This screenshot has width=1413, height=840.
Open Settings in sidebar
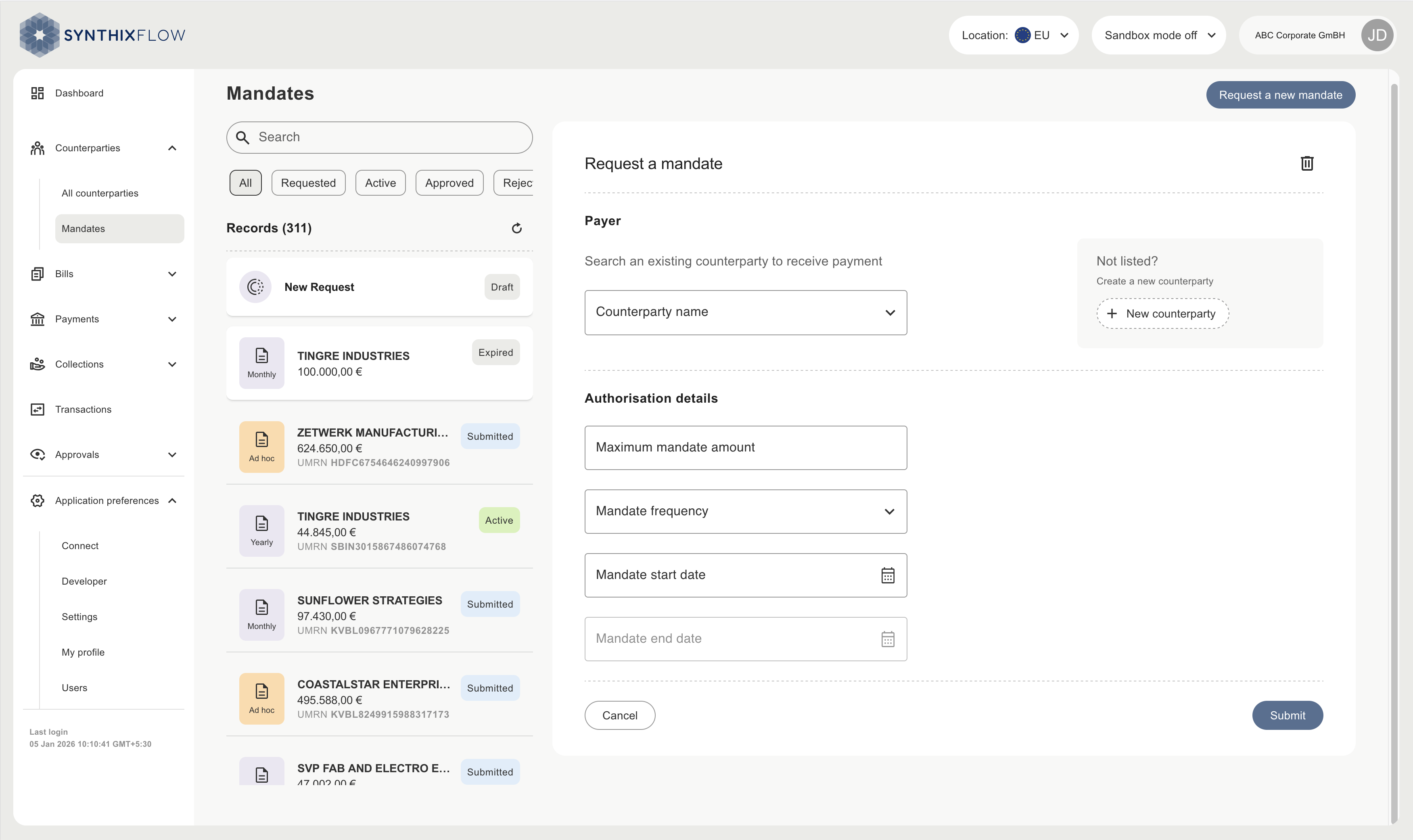coord(79,617)
